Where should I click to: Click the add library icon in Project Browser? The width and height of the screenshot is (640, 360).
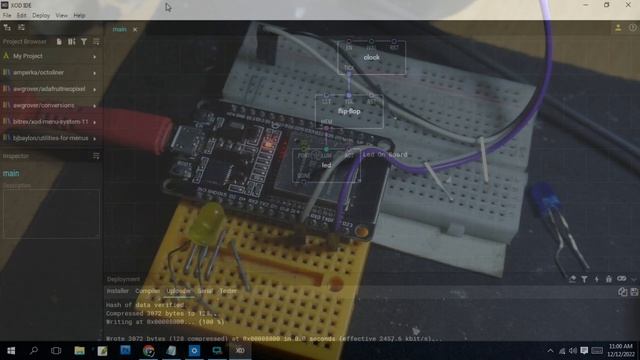[x=71, y=42]
